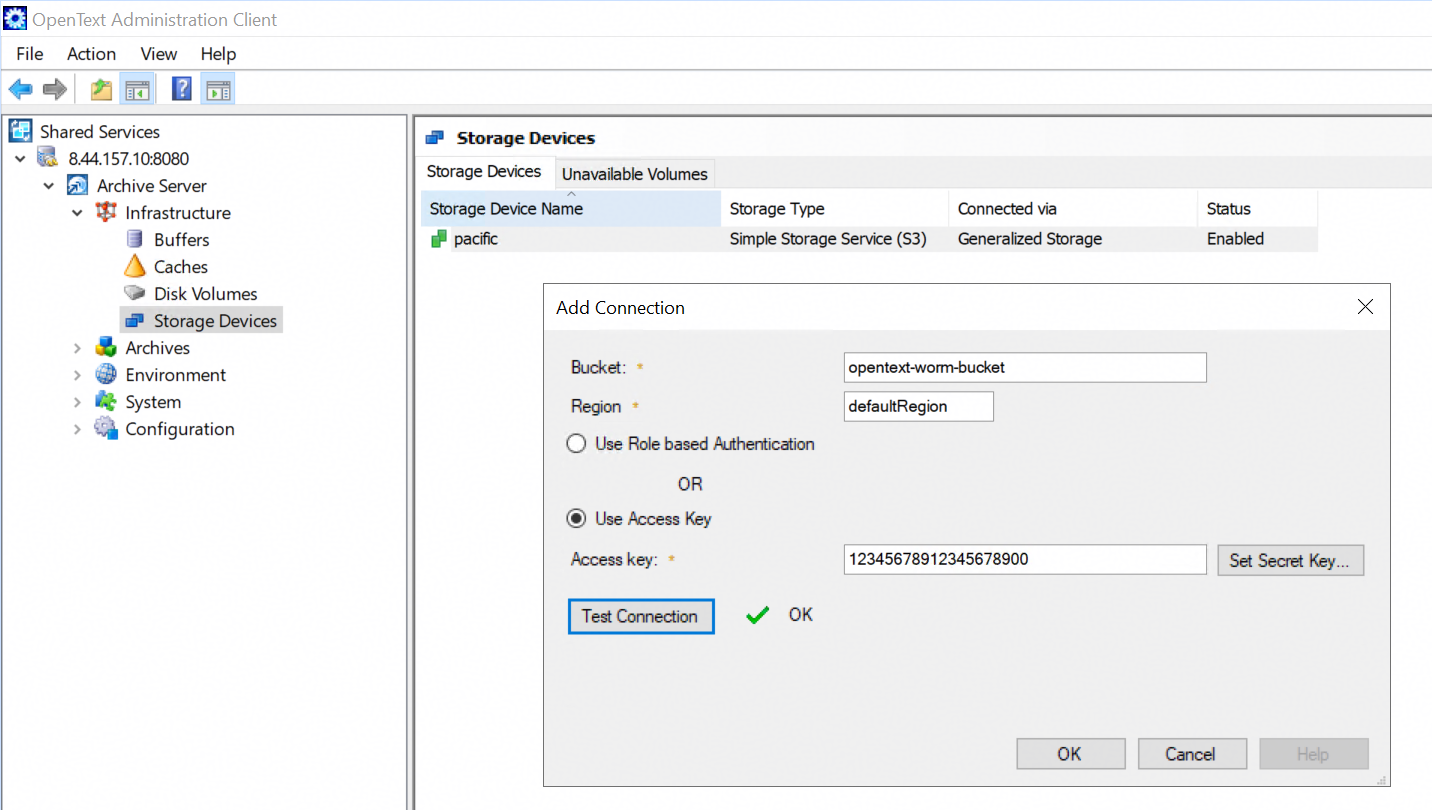The width and height of the screenshot is (1432, 810).
Task: Select the Buffers icon in the tree
Action: (134, 239)
